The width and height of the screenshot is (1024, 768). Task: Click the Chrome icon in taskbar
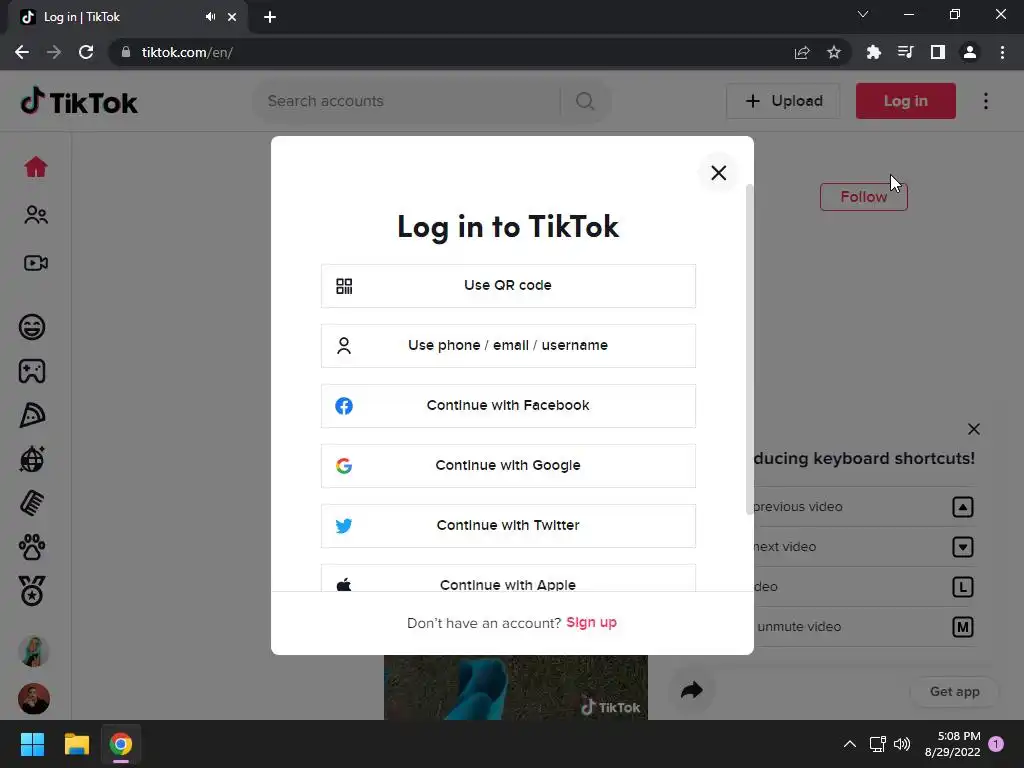pyautogui.click(x=121, y=744)
